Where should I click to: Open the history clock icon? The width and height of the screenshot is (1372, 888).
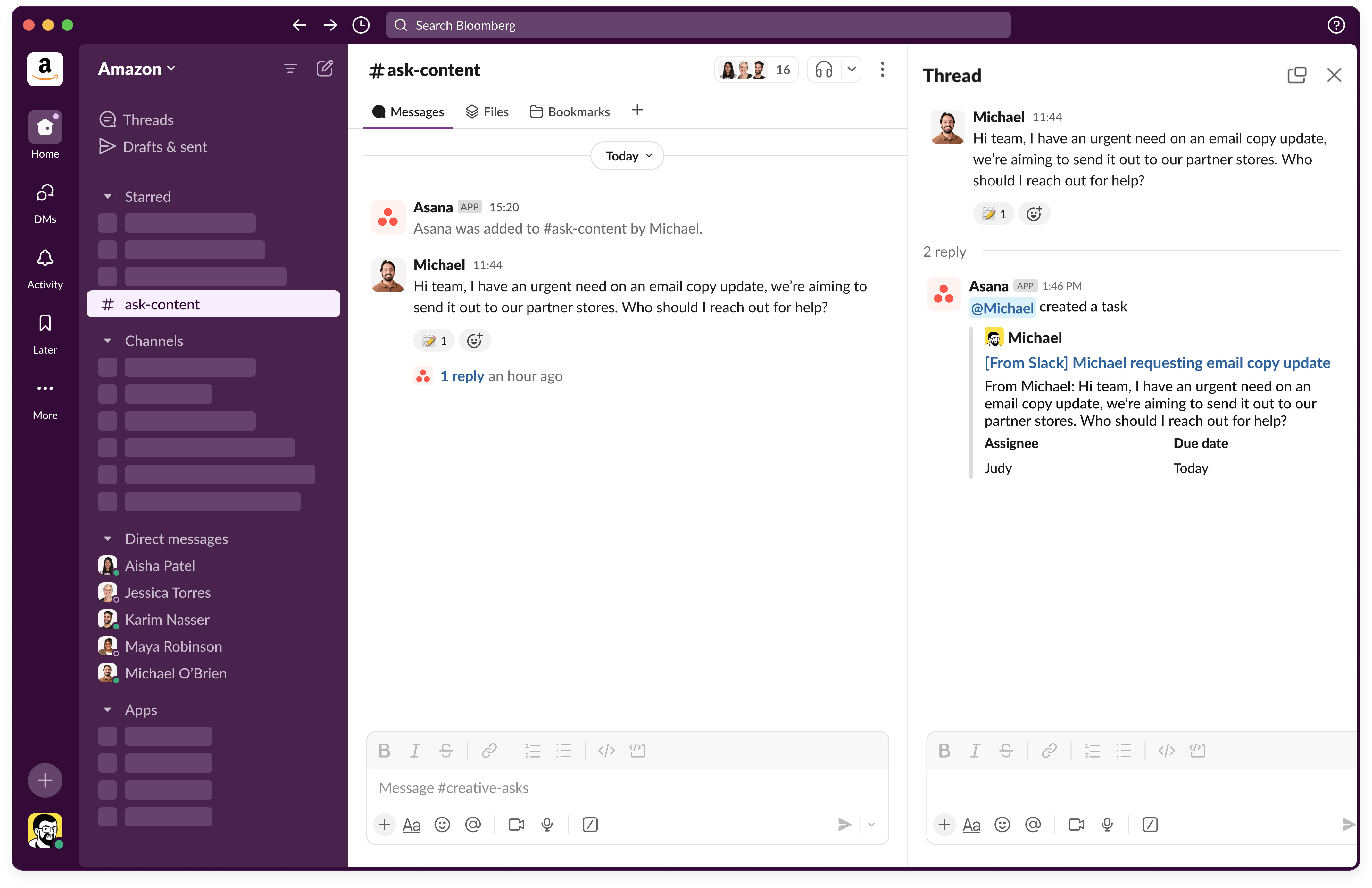pyautogui.click(x=361, y=25)
